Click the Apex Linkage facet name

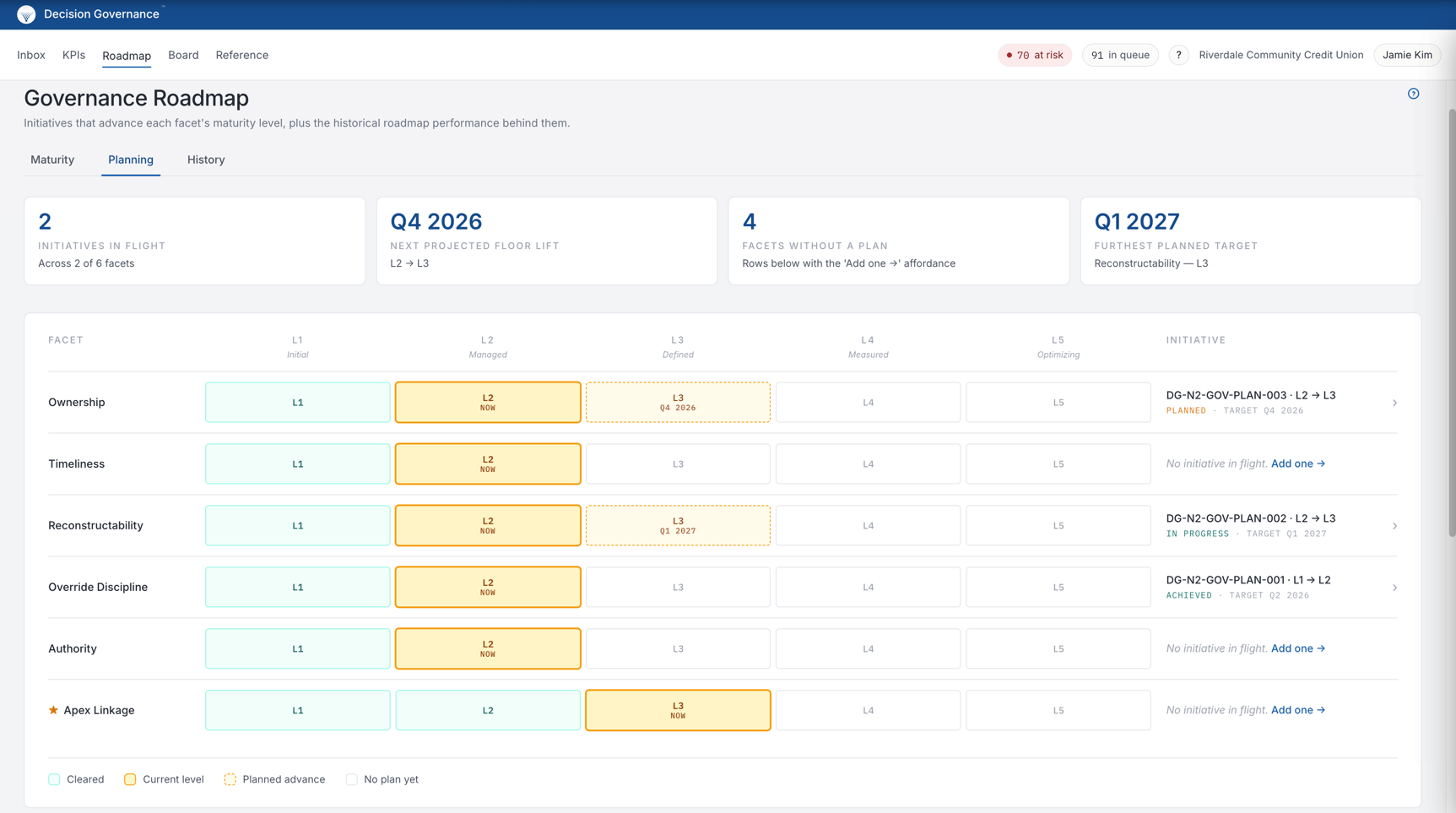[99, 710]
